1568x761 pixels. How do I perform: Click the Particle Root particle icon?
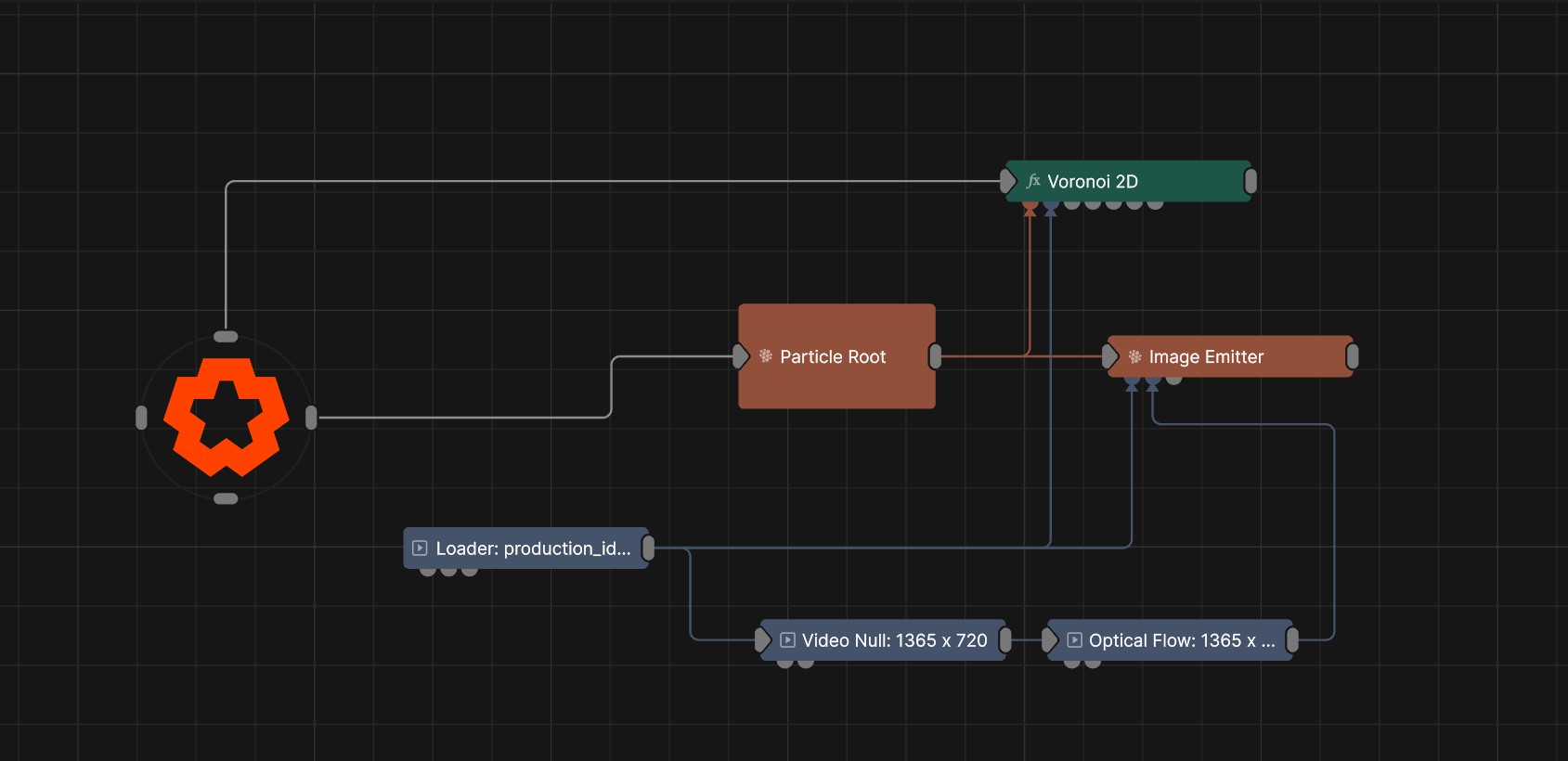[766, 356]
